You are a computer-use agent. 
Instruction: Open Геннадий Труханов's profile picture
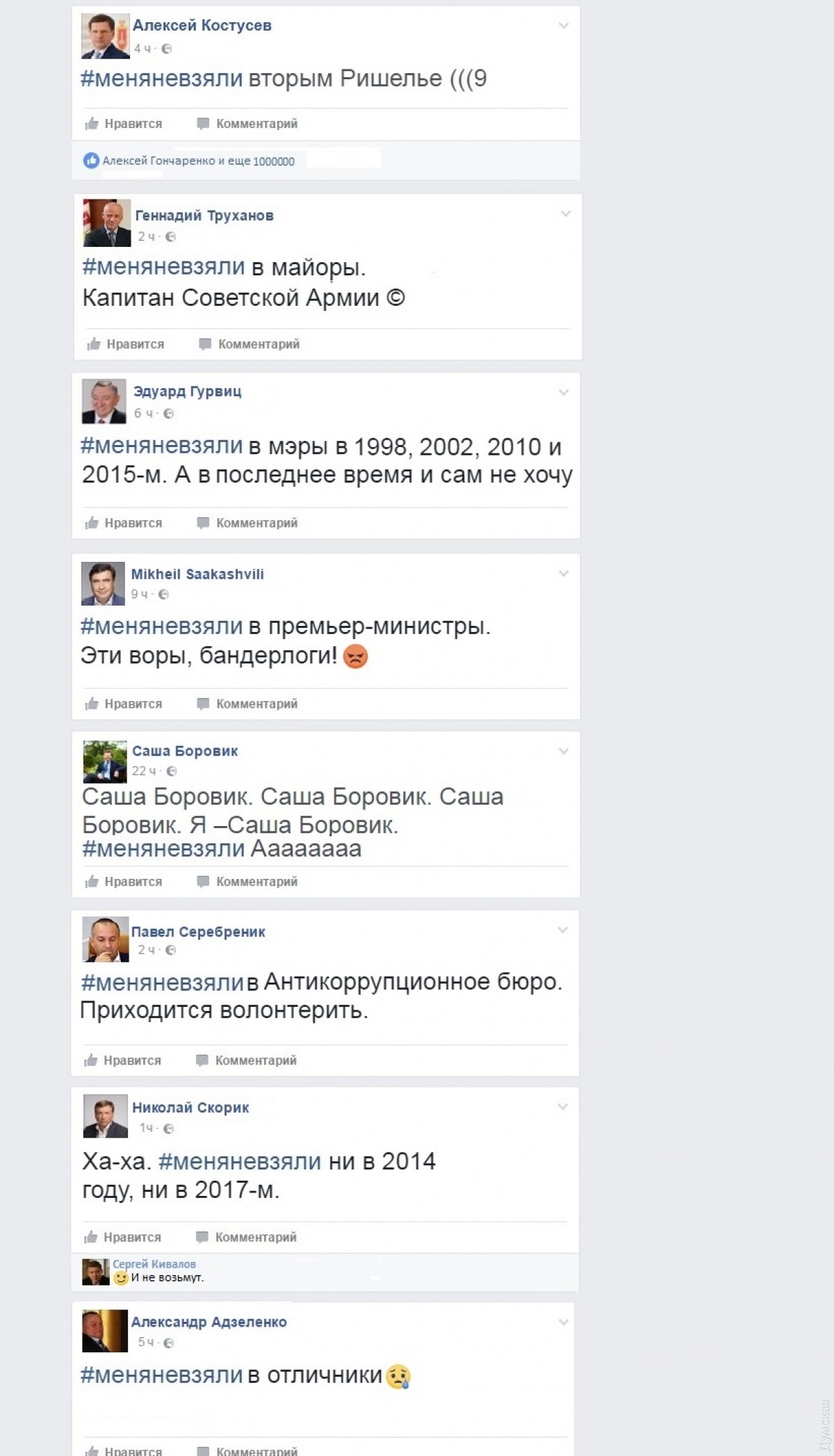click(x=107, y=223)
